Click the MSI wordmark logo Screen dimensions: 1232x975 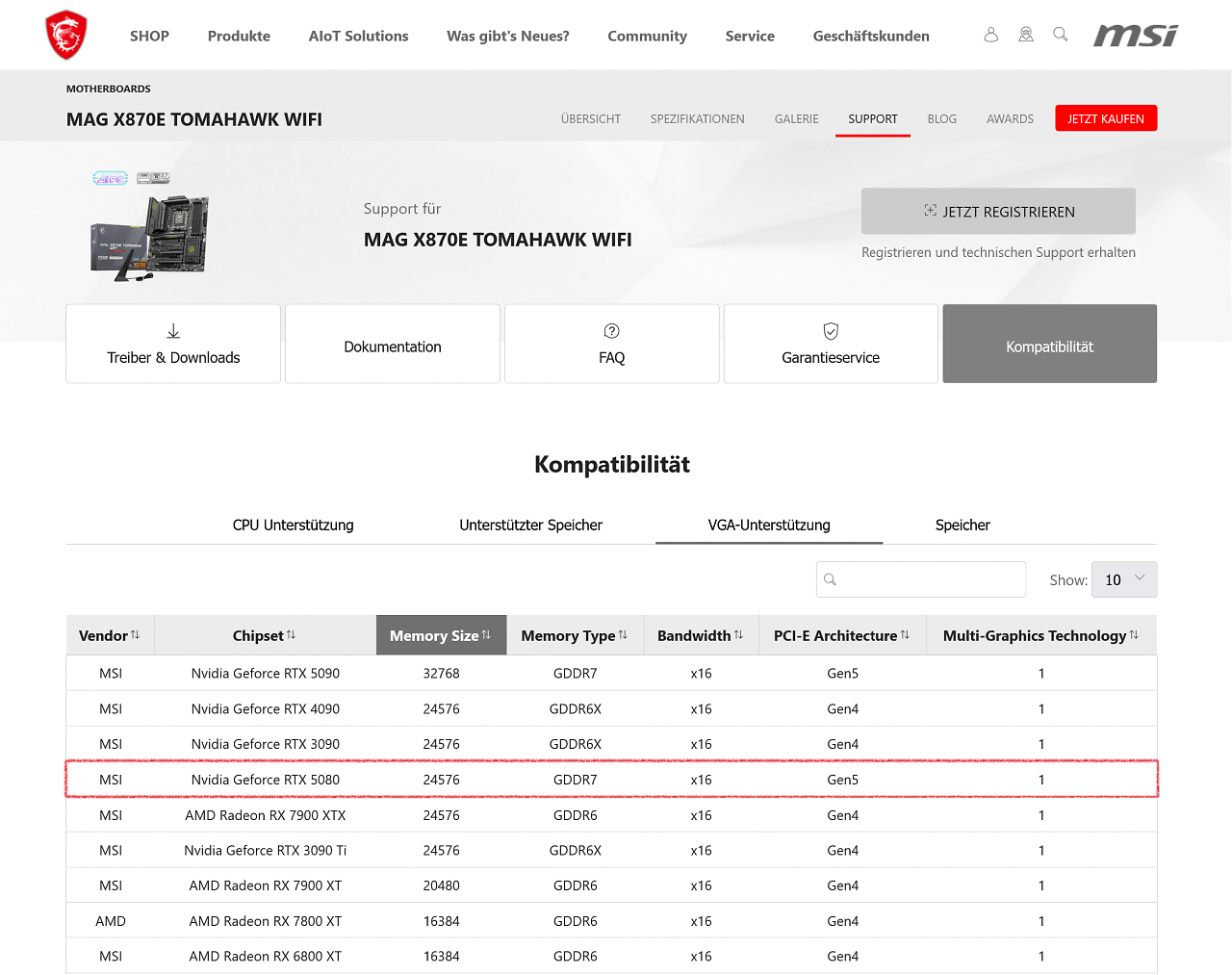[1136, 36]
